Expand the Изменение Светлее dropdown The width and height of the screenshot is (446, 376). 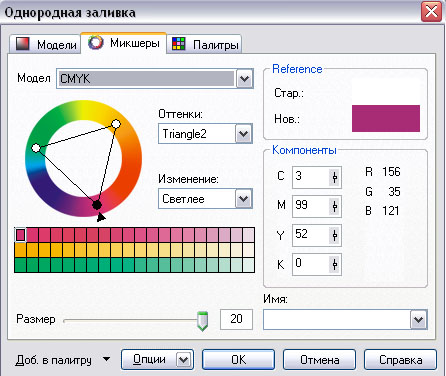point(244,199)
